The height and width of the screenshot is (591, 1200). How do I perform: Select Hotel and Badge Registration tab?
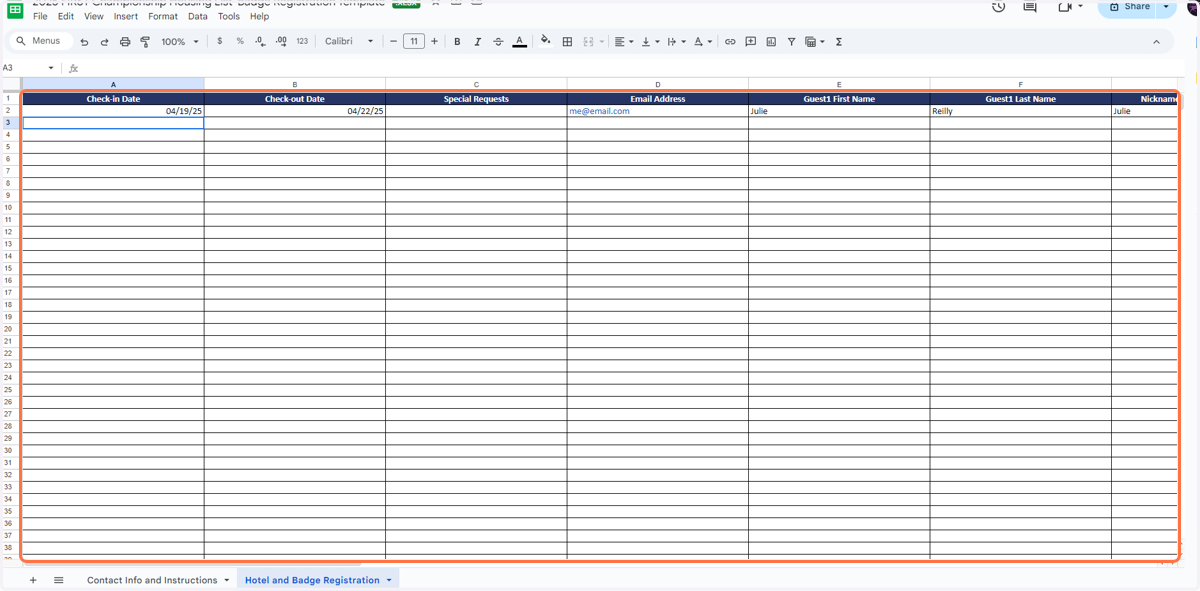pos(312,580)
